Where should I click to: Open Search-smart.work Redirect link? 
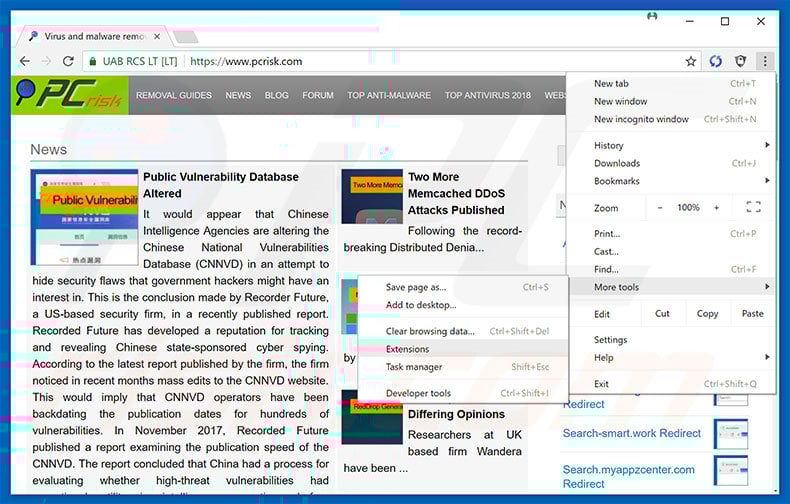[631, 433]
